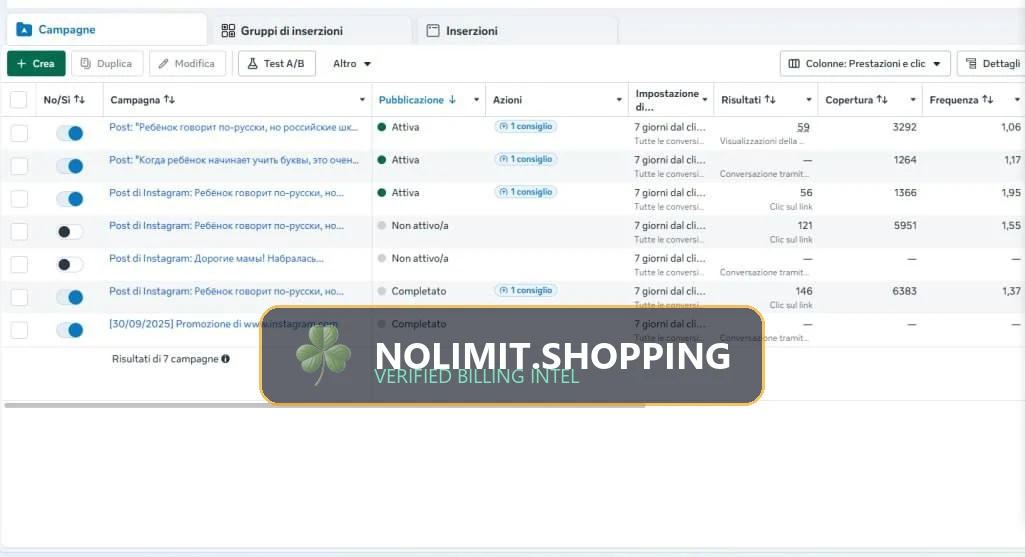The image size is (1025, 557).
Task: Click the Duplica button
Action: 107,63
